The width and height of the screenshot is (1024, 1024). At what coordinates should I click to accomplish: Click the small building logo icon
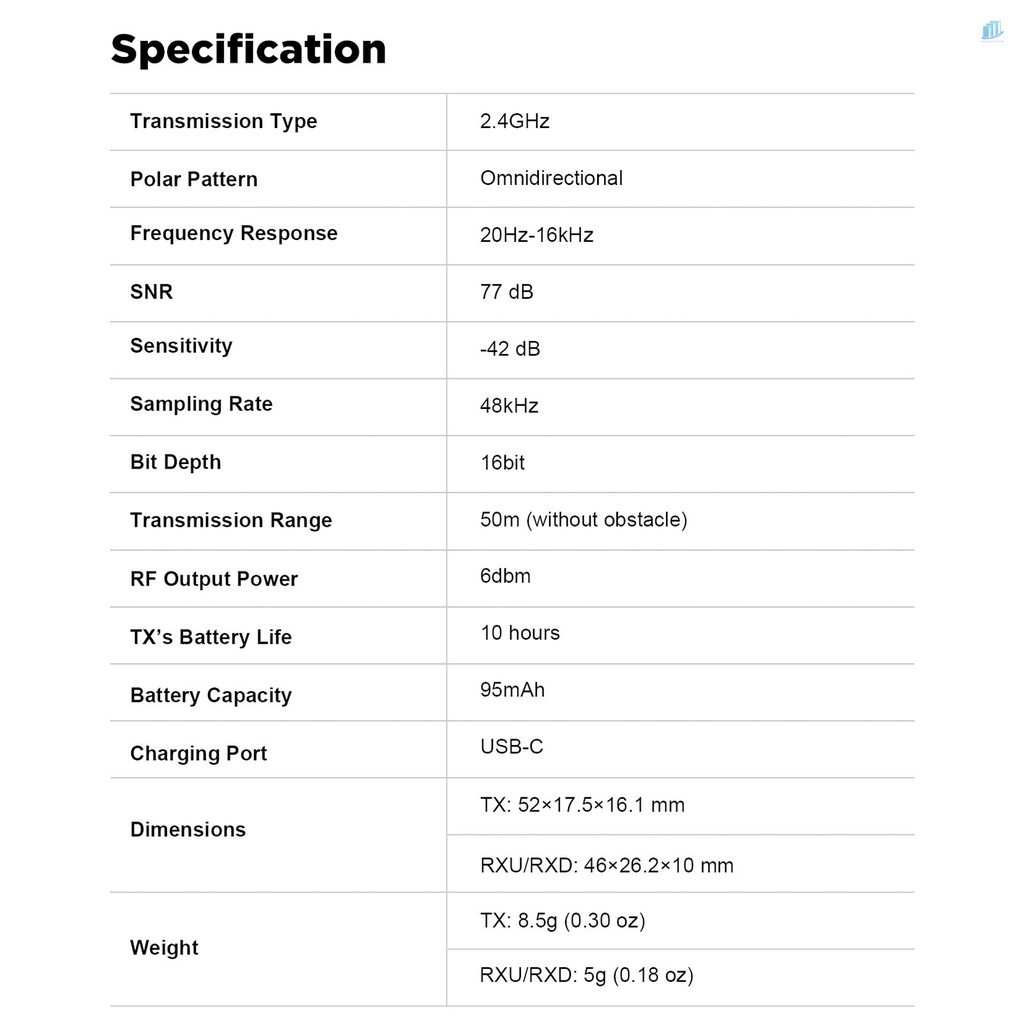pyautogui.click(x=992, y=31)
